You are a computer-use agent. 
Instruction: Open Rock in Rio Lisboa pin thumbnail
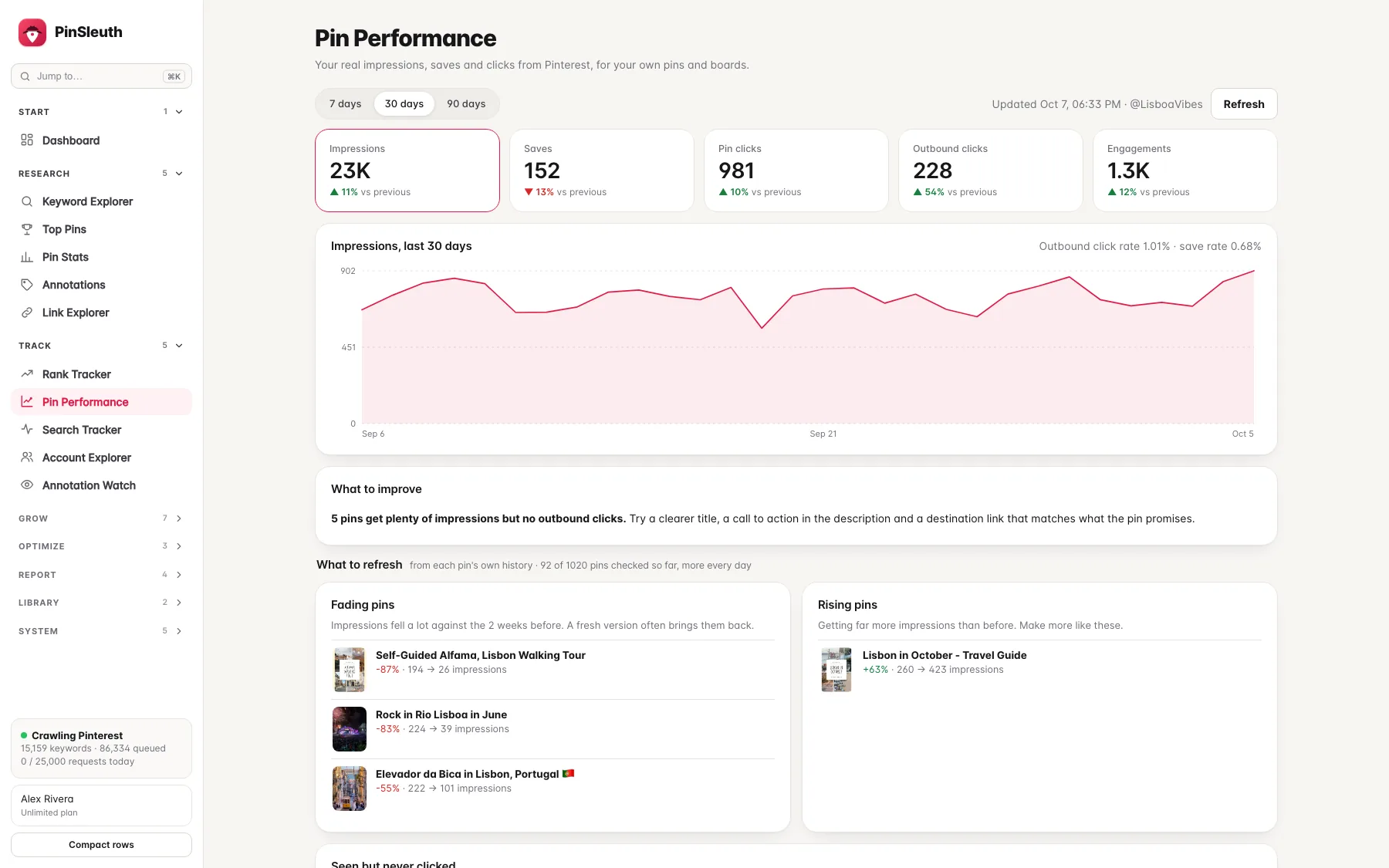click(x=350, y=729)
